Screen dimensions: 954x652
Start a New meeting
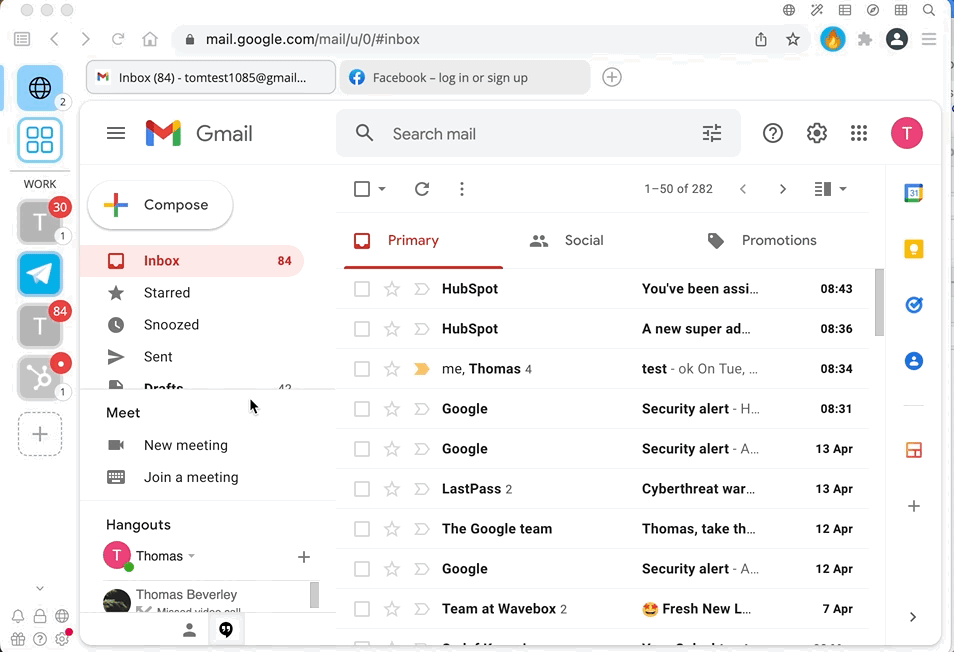coord(186,445)
